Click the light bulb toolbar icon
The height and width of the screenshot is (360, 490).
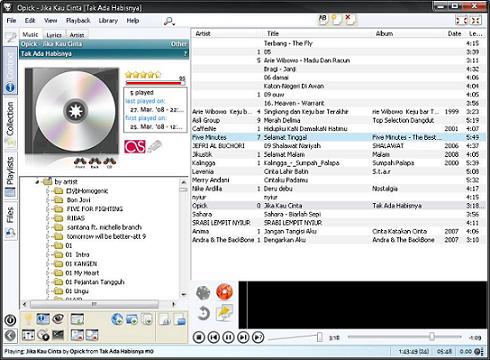pos(28,319)
